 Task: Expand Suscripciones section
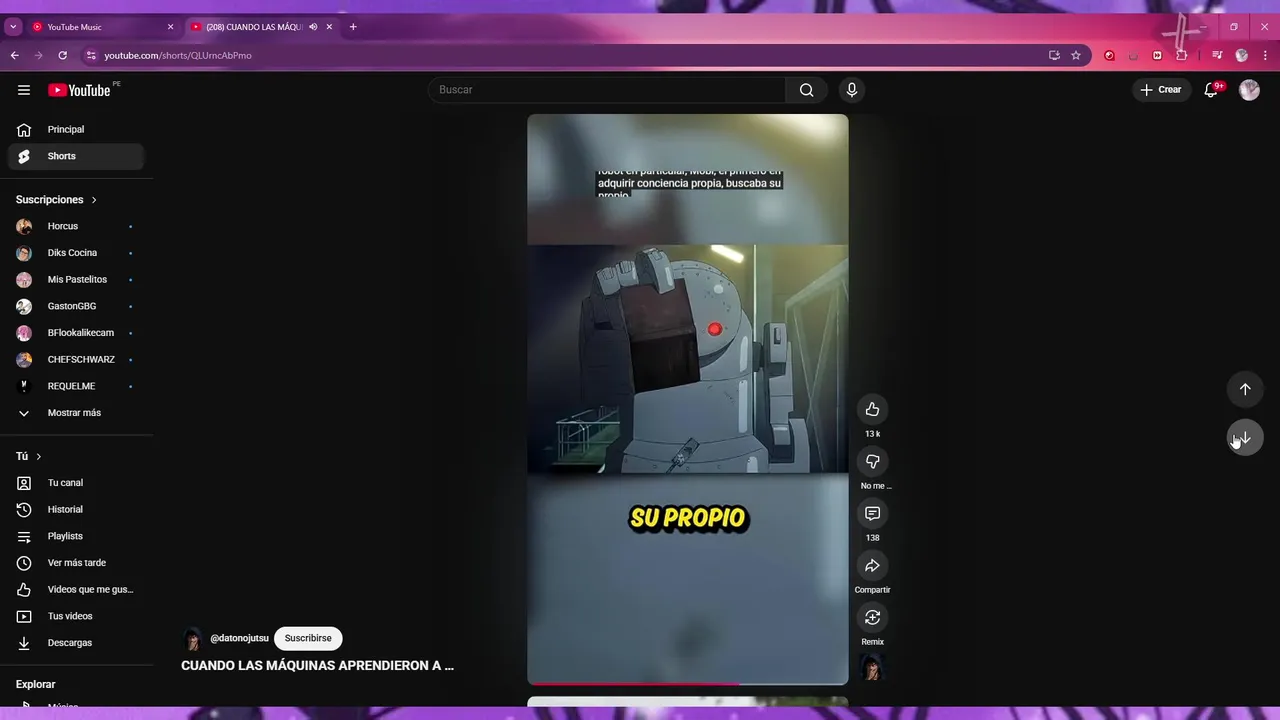[x=57, y=200]
